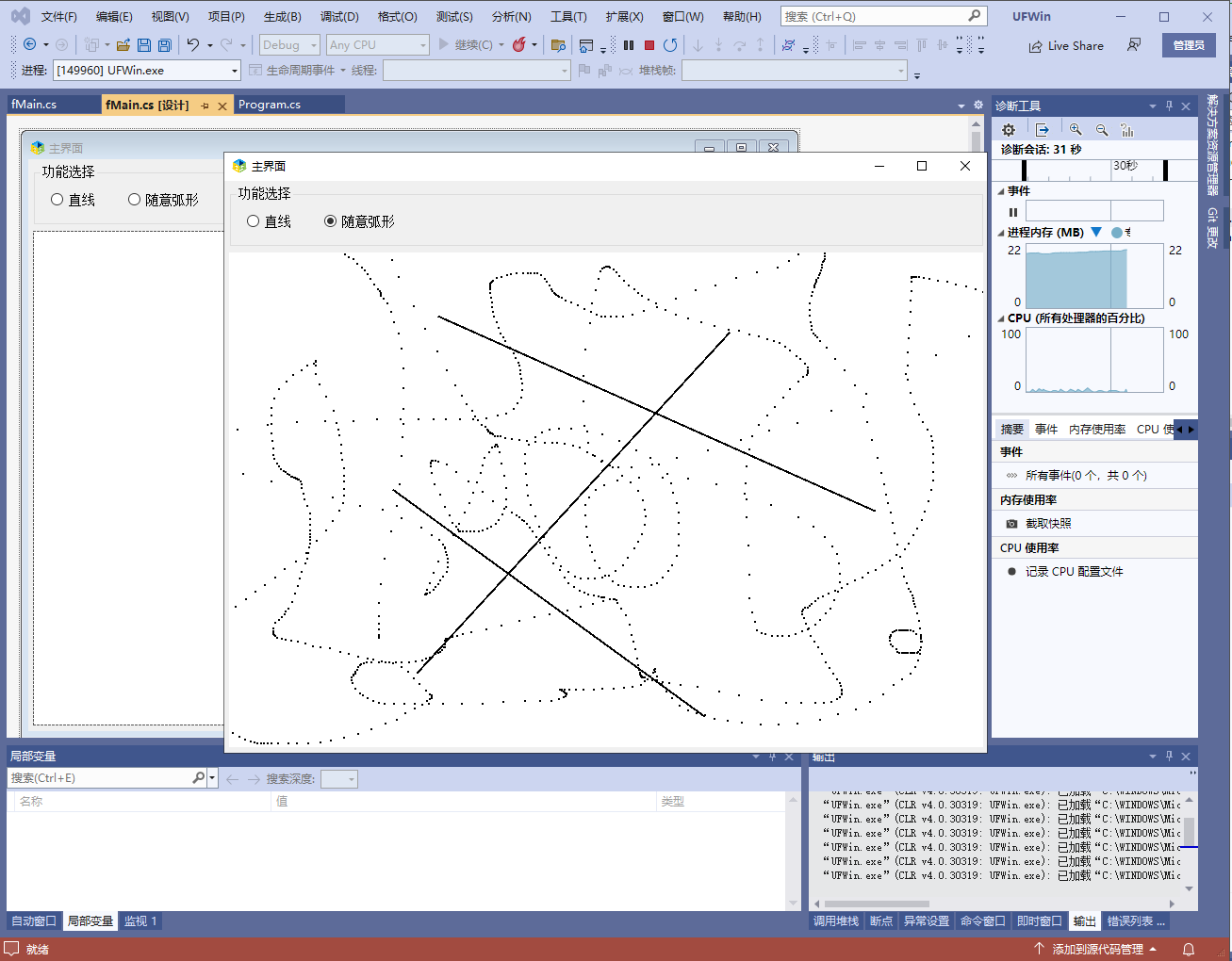Switch to the 调用堆栈 tab
This screenshot has height=961, width=1232.
[x=836, y=921]
